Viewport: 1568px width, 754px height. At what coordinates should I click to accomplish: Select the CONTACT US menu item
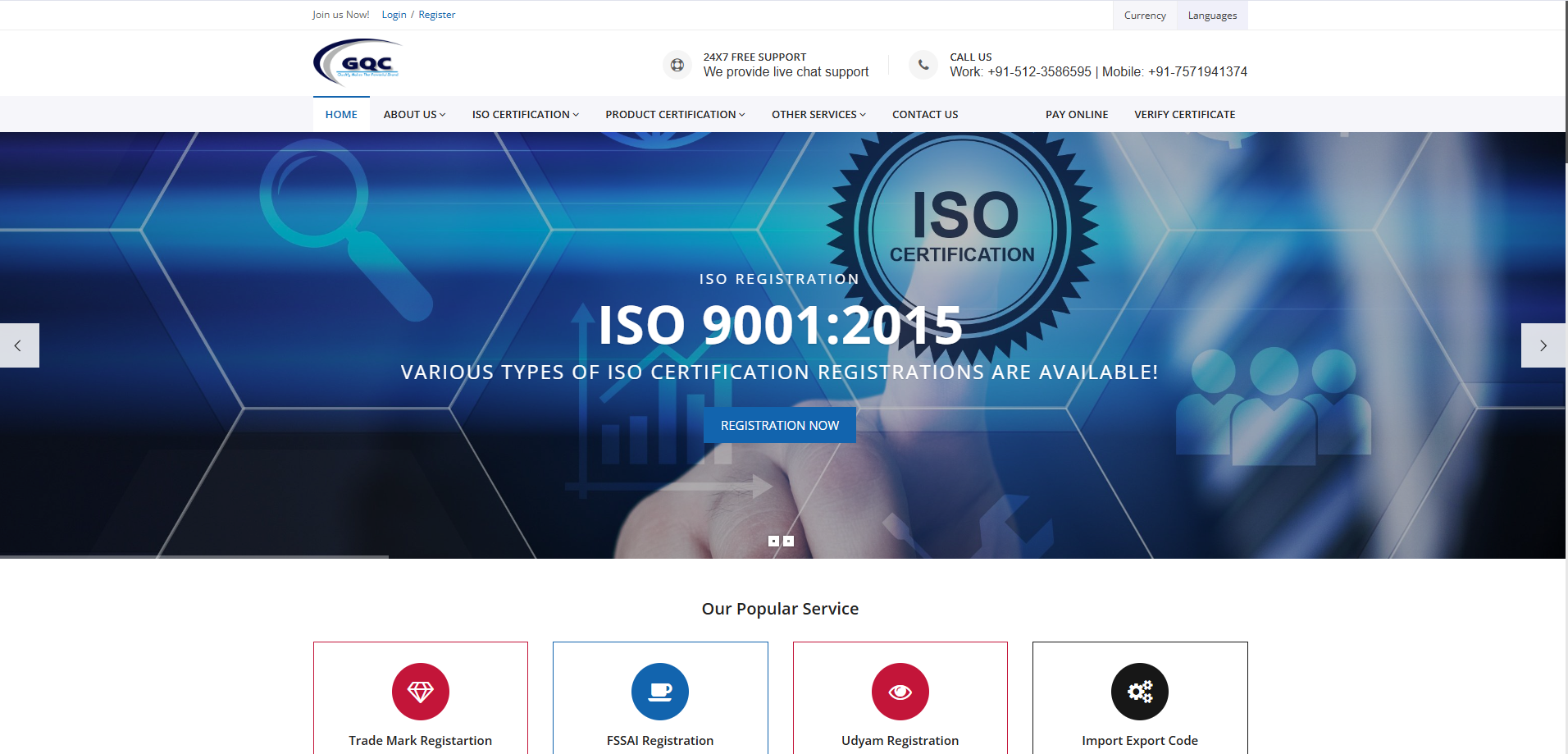click(x=924, y=114)
